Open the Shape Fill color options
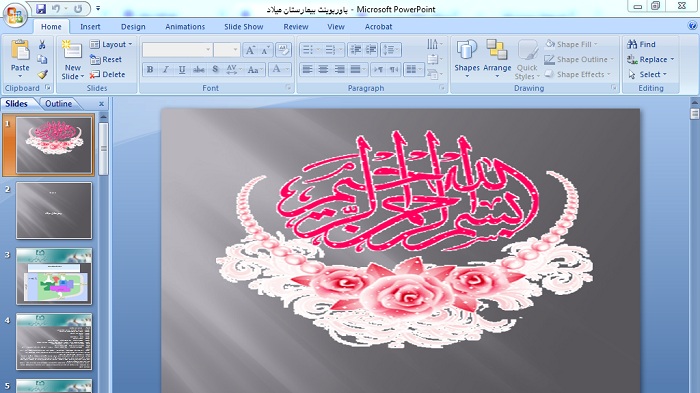The image size is (700, 393). [571, 44]
